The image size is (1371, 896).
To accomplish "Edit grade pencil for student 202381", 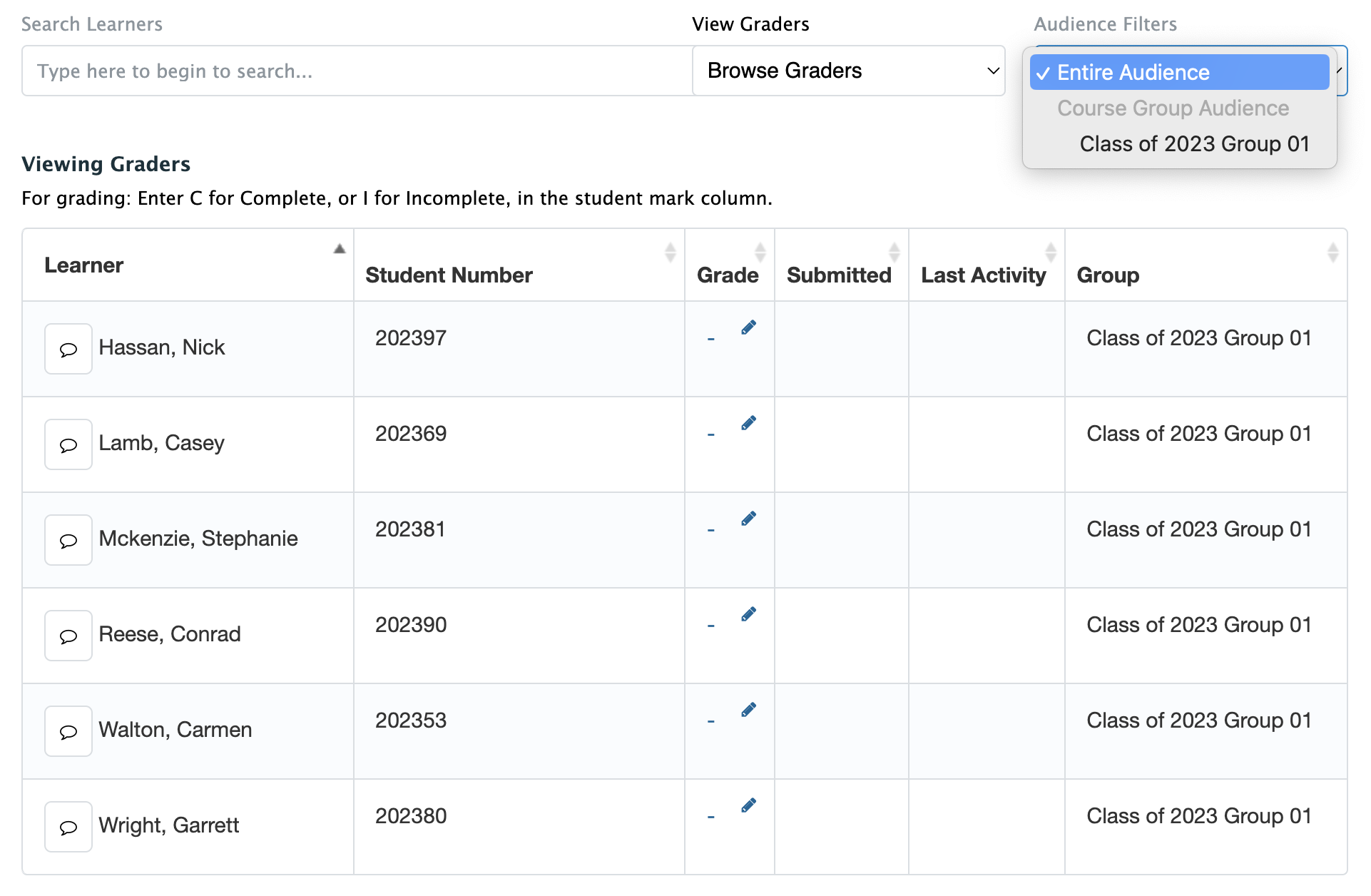I will pyautogui.click(x=748, y=519).
